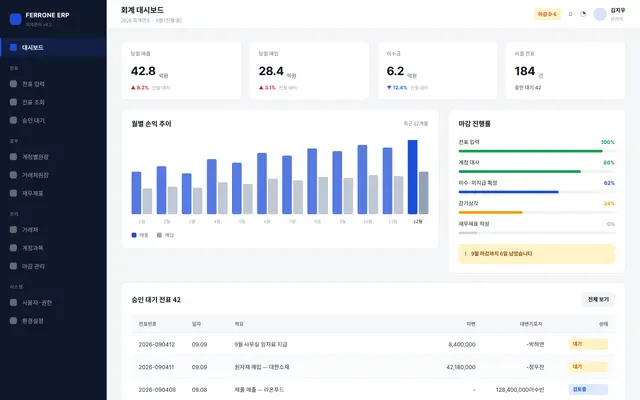Click the 계정 대사 progress bar

537,171
